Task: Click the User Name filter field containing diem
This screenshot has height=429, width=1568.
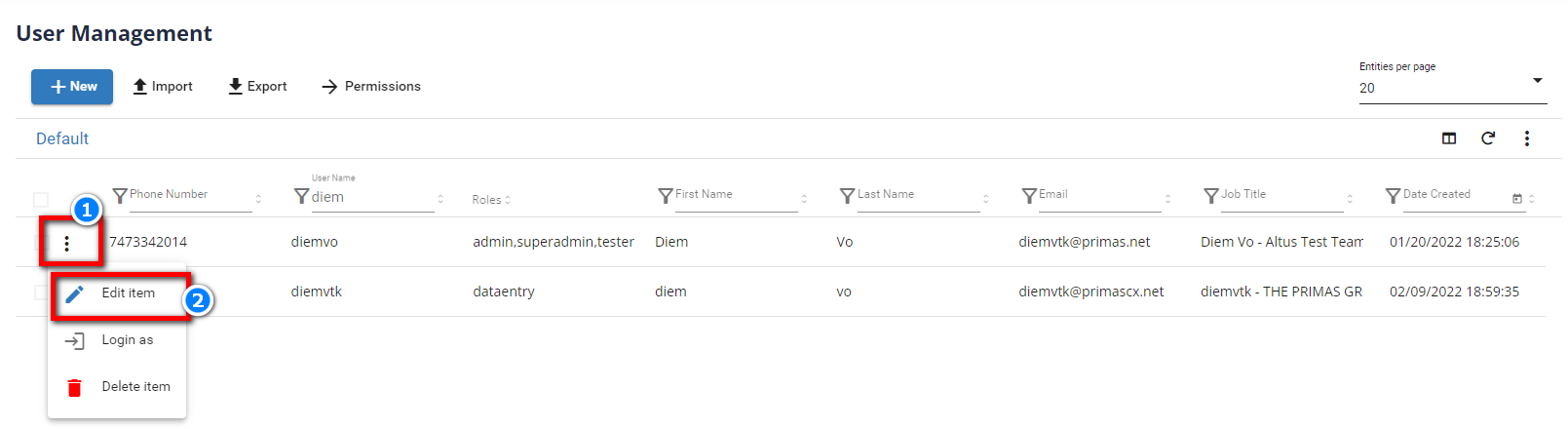Action: point(370,197)
